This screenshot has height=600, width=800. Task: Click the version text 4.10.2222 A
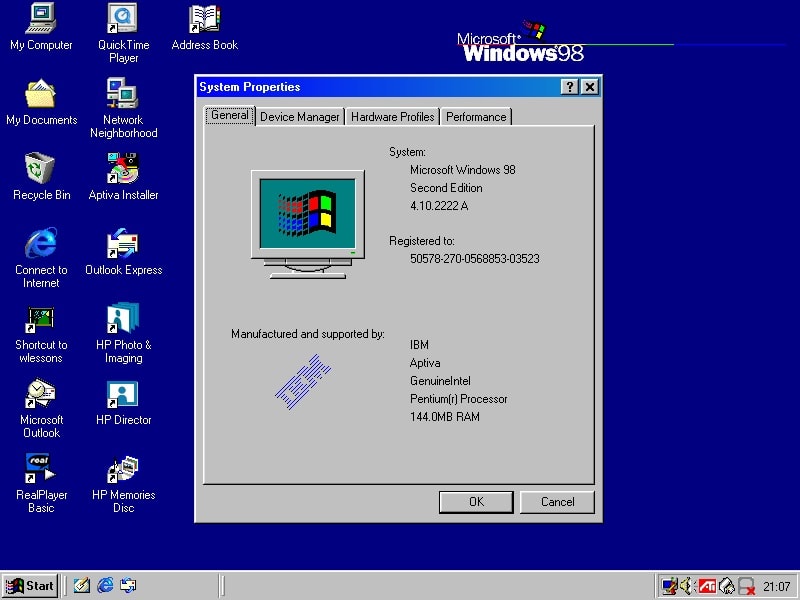click(439, 206)
